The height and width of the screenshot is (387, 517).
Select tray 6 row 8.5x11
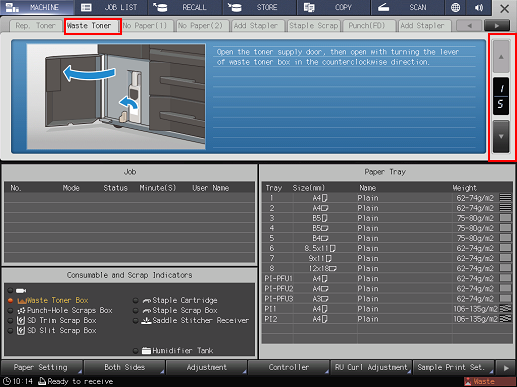coord(387,248)
